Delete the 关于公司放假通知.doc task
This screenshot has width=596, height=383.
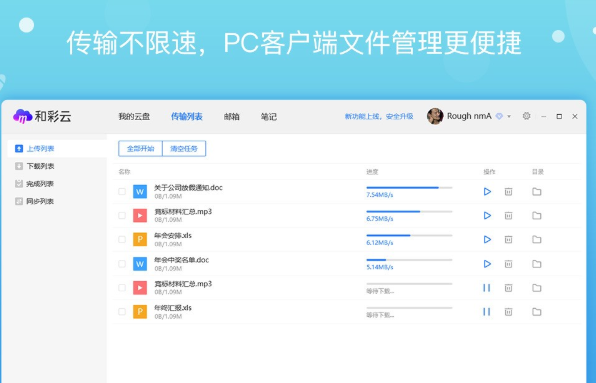pos(508,192)
